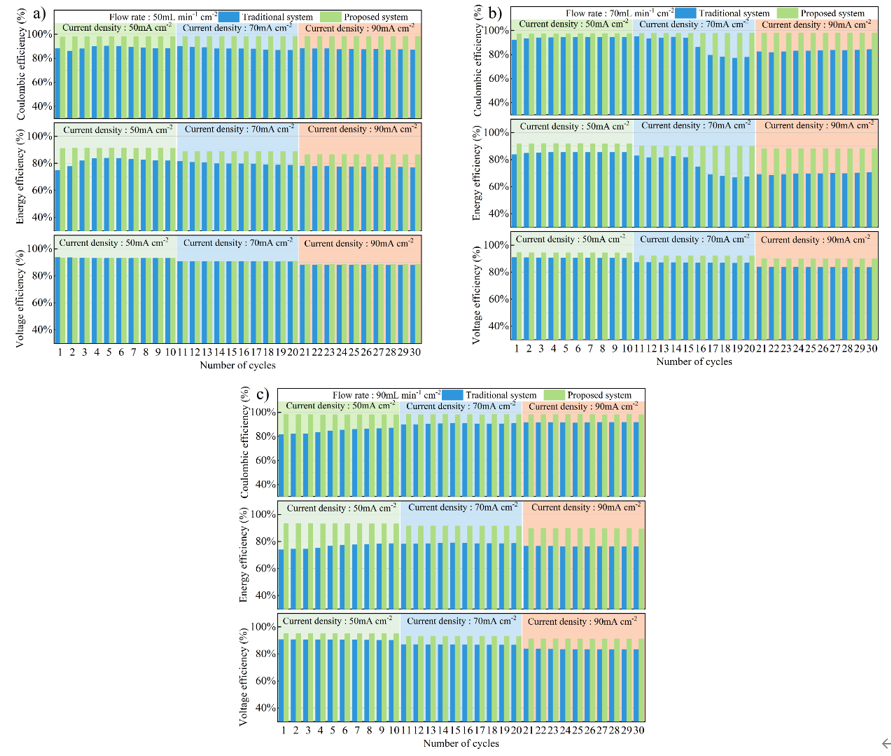
Task: Click "Proposed system" legend text in panel a
Action: [x=376, y=17]
